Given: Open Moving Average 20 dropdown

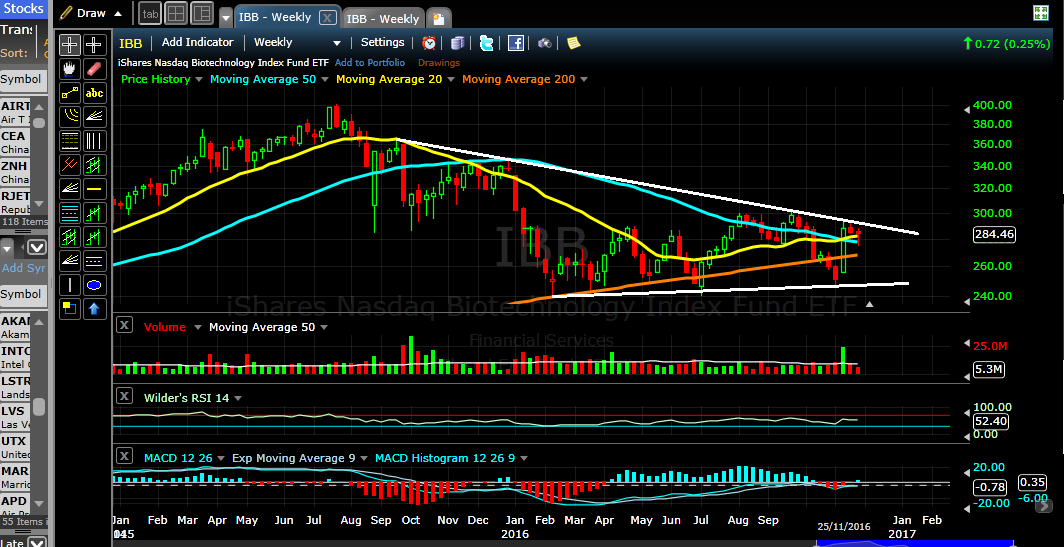Looking at the screenshot, I should (x=451, y=79).
